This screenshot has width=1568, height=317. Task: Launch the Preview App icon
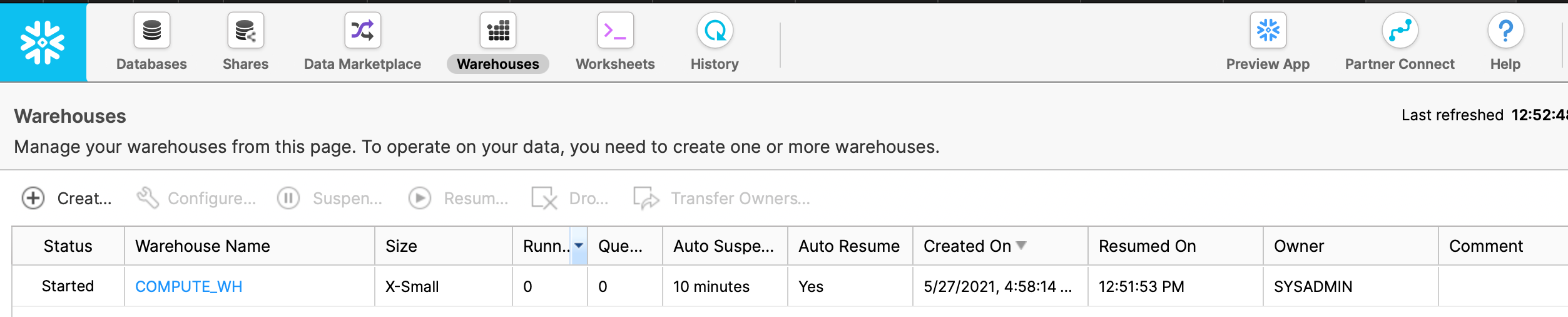pyautogui.click(x=1268, y=30)
